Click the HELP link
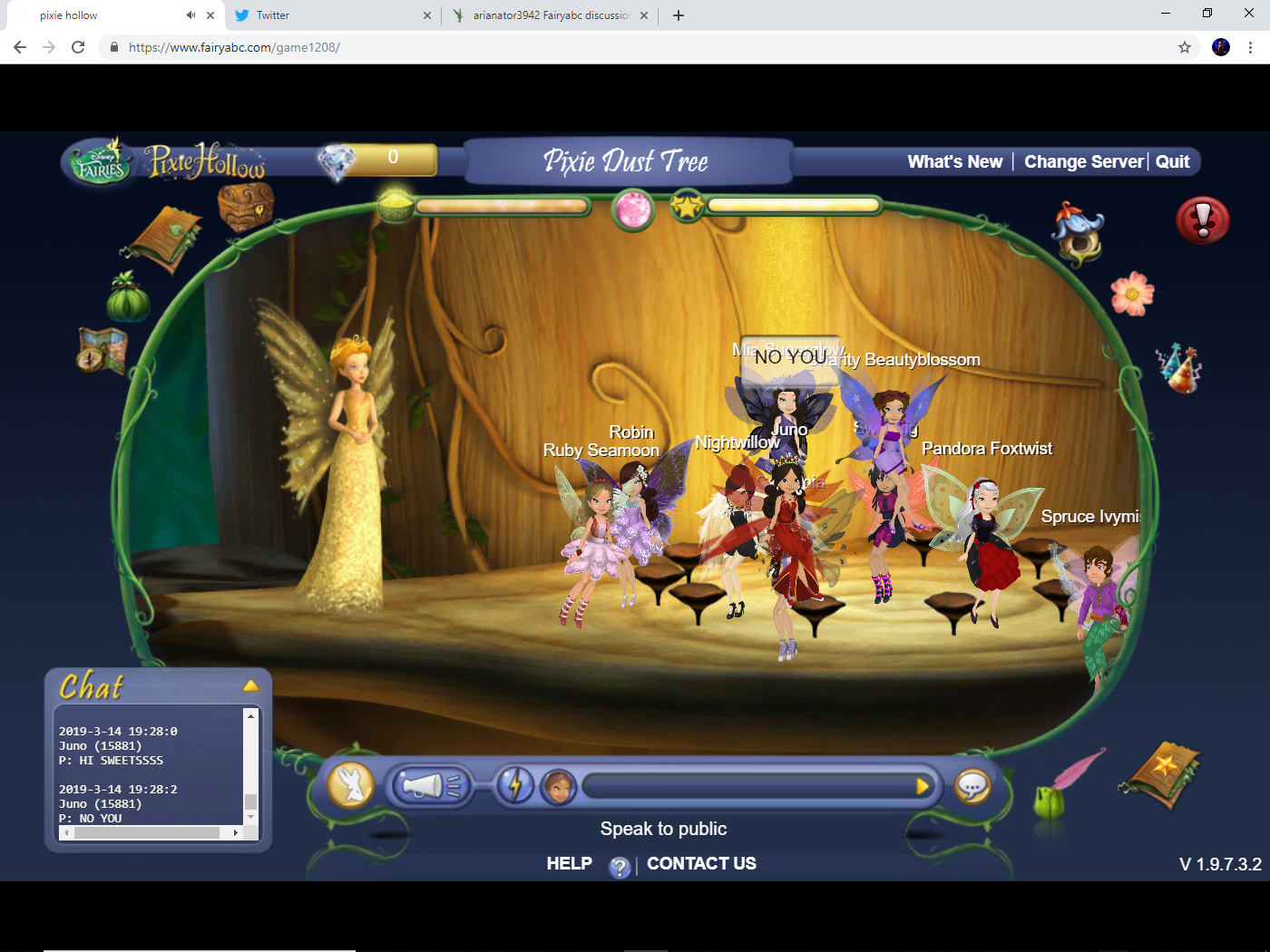 coord(570,863)
